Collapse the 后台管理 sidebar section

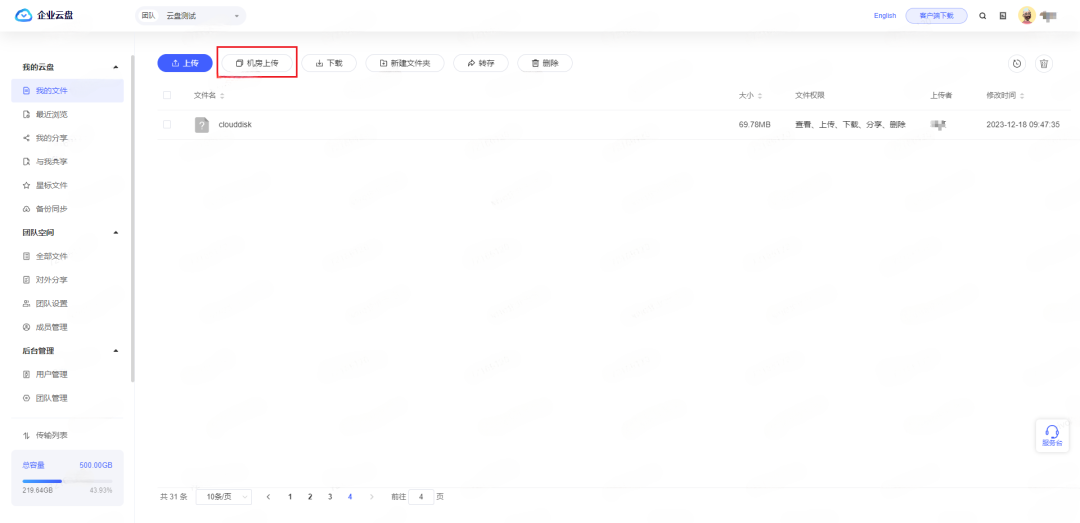click(x=116, y=351)
